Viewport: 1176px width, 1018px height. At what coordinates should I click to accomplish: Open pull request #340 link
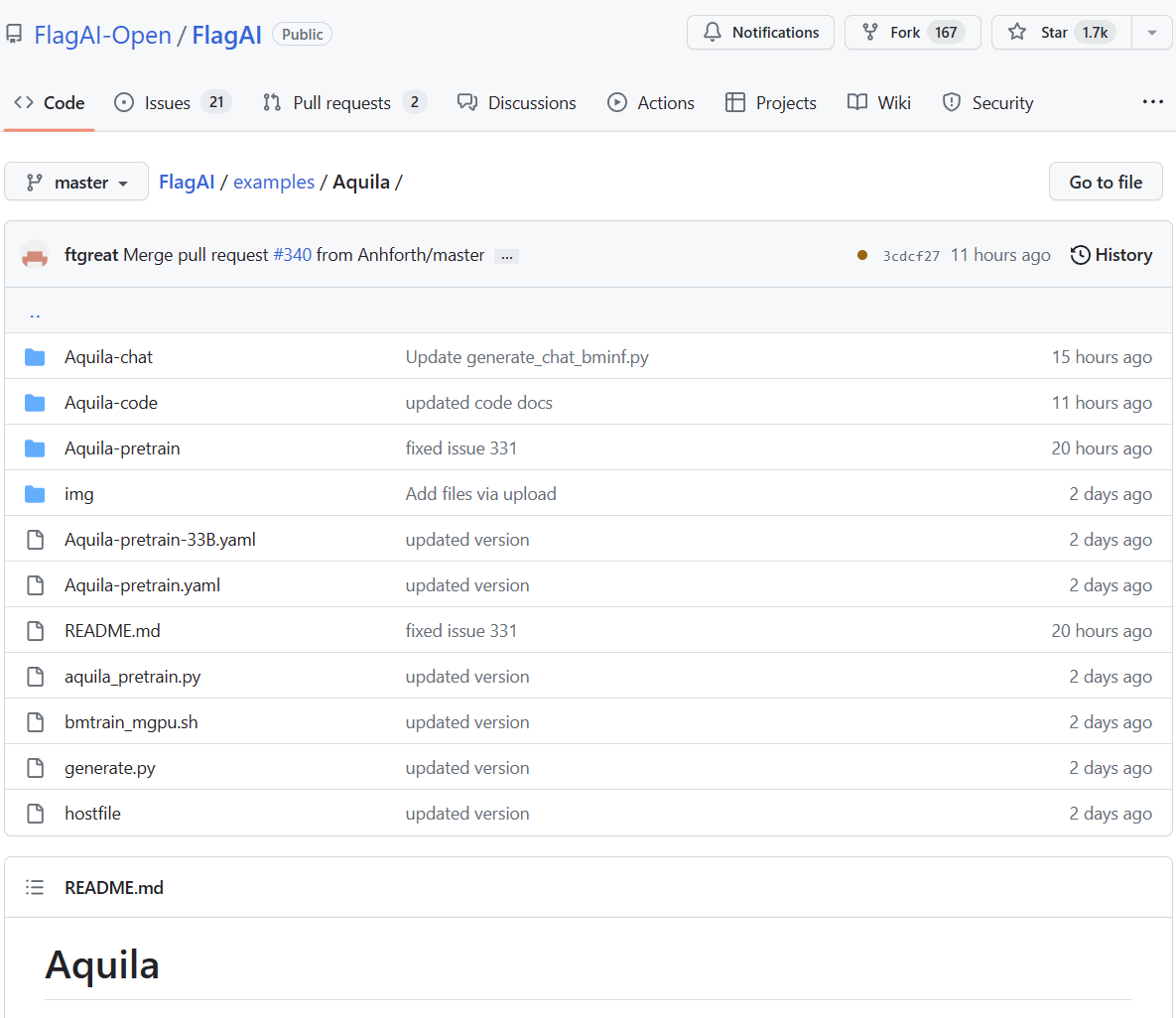292,255
